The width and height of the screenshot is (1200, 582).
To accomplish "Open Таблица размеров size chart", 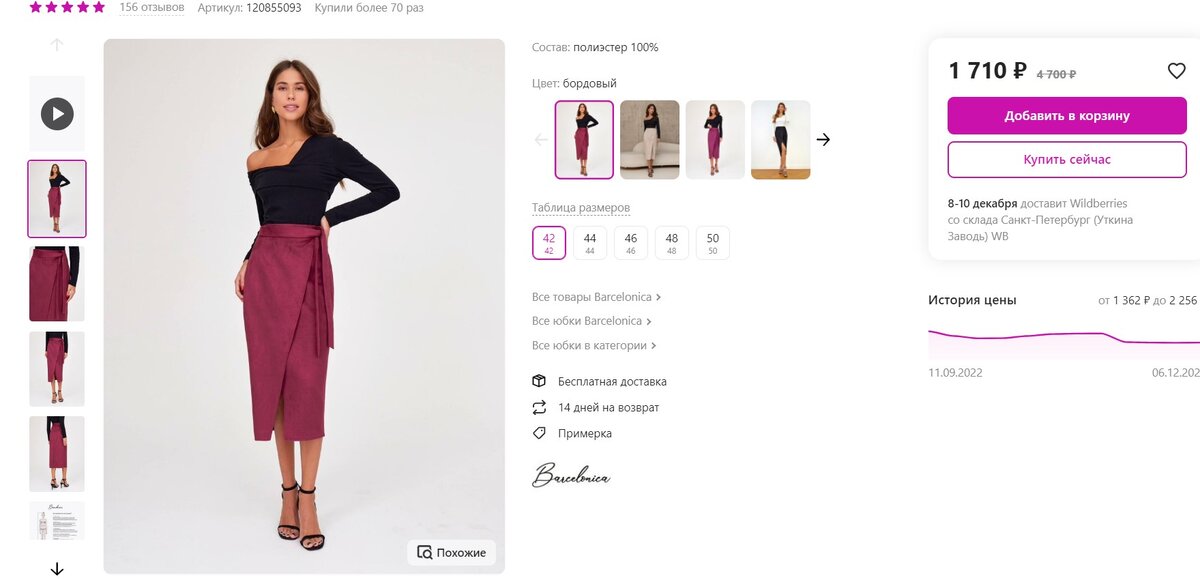I will 581,208.
